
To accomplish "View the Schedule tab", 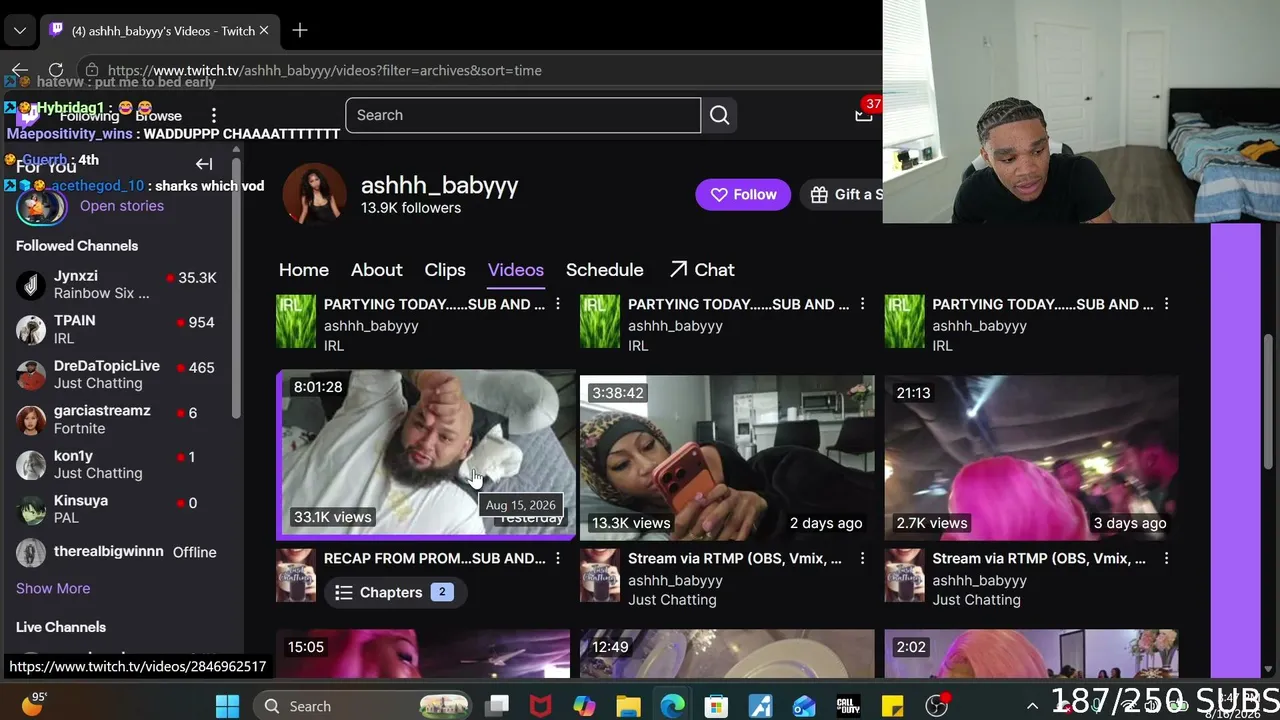I will click(x=605, y=270).
